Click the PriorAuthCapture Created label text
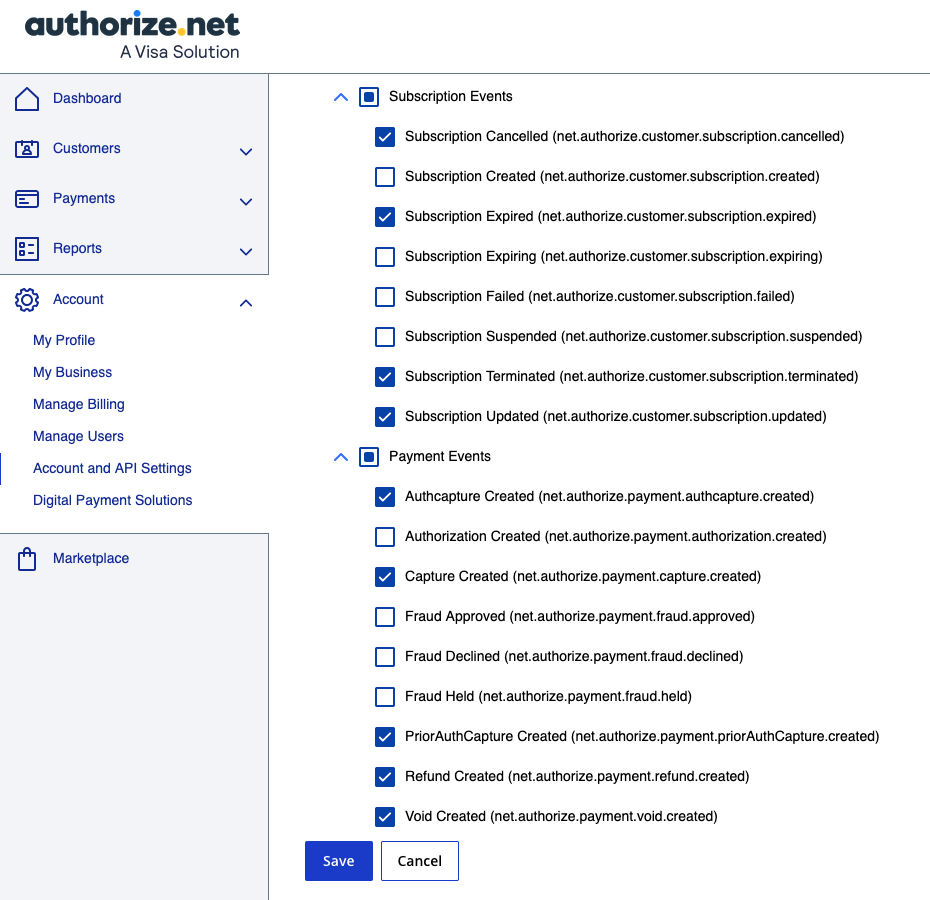The height and width of the screenshot is (900, 930). 642,737
